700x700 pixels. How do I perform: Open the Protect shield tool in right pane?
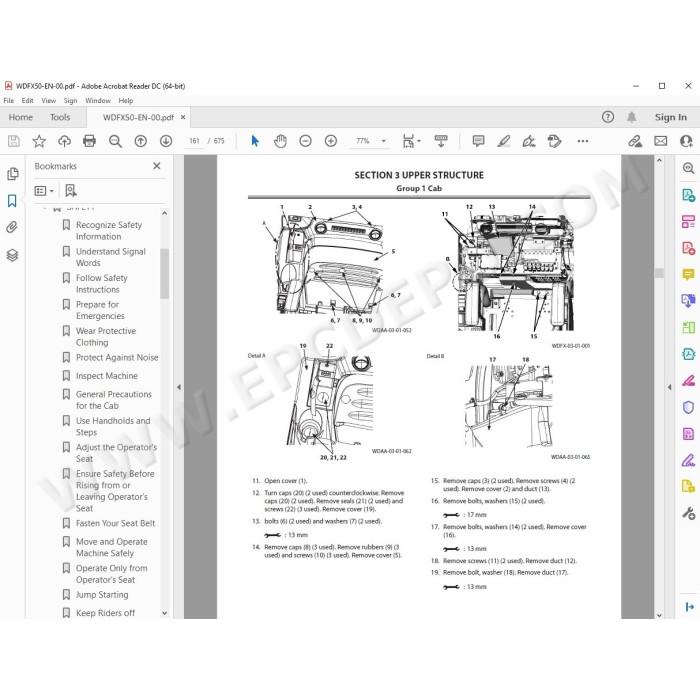688,407
